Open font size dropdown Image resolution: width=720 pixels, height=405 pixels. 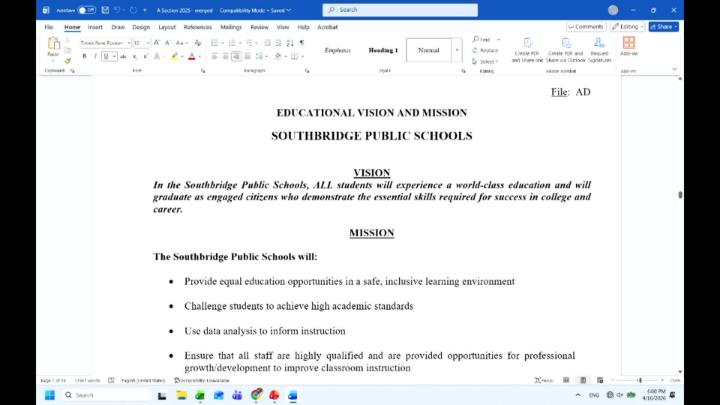point(148,43)
